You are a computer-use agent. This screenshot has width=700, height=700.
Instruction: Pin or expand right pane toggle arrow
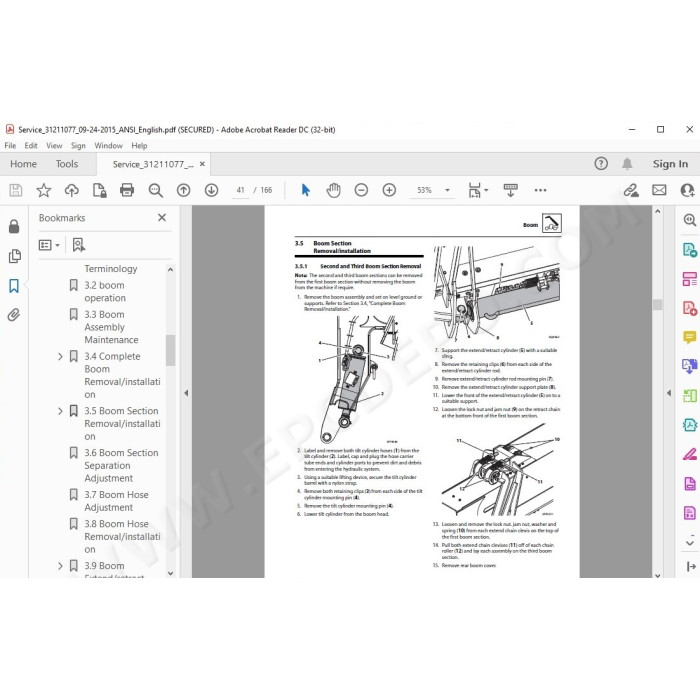(x=691, y=566)
